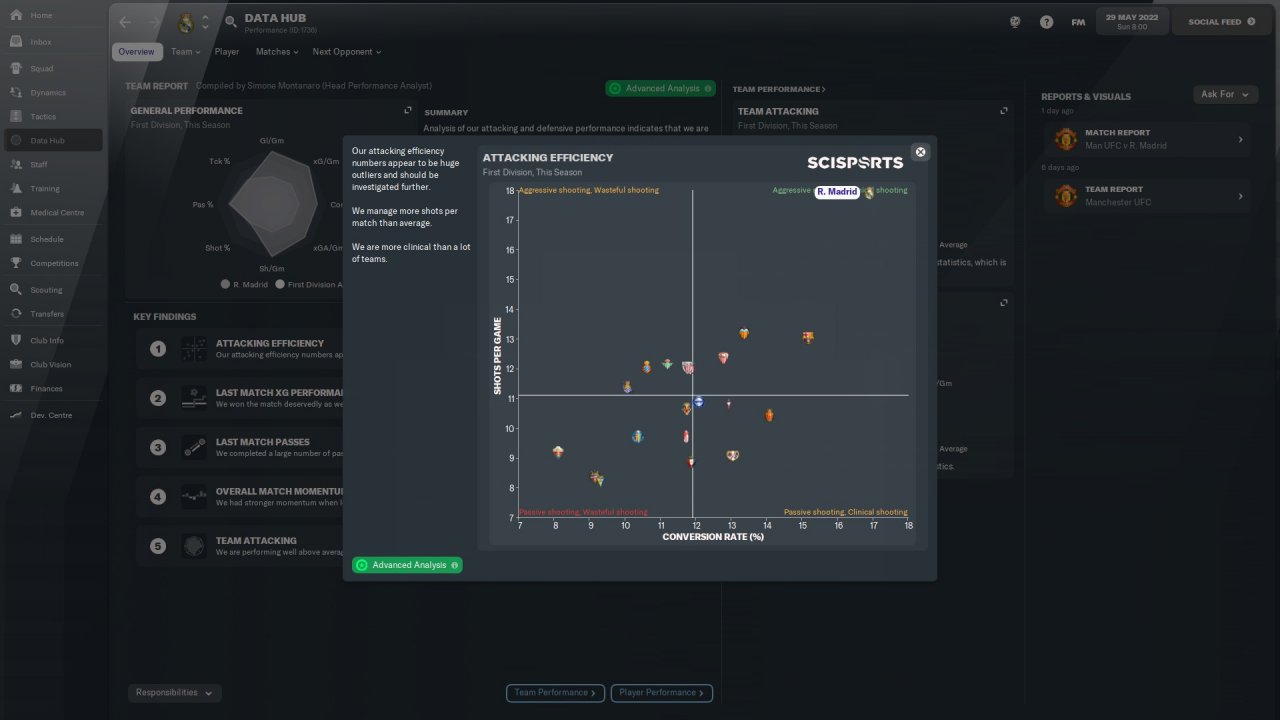Screen dimensions: 1280x720
Task: Click the Team Performance button
Action: [x=556, y=692]
